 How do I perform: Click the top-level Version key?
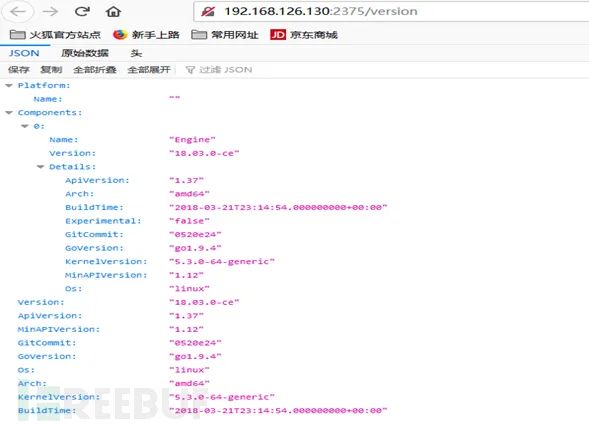(x=41, y=302)
